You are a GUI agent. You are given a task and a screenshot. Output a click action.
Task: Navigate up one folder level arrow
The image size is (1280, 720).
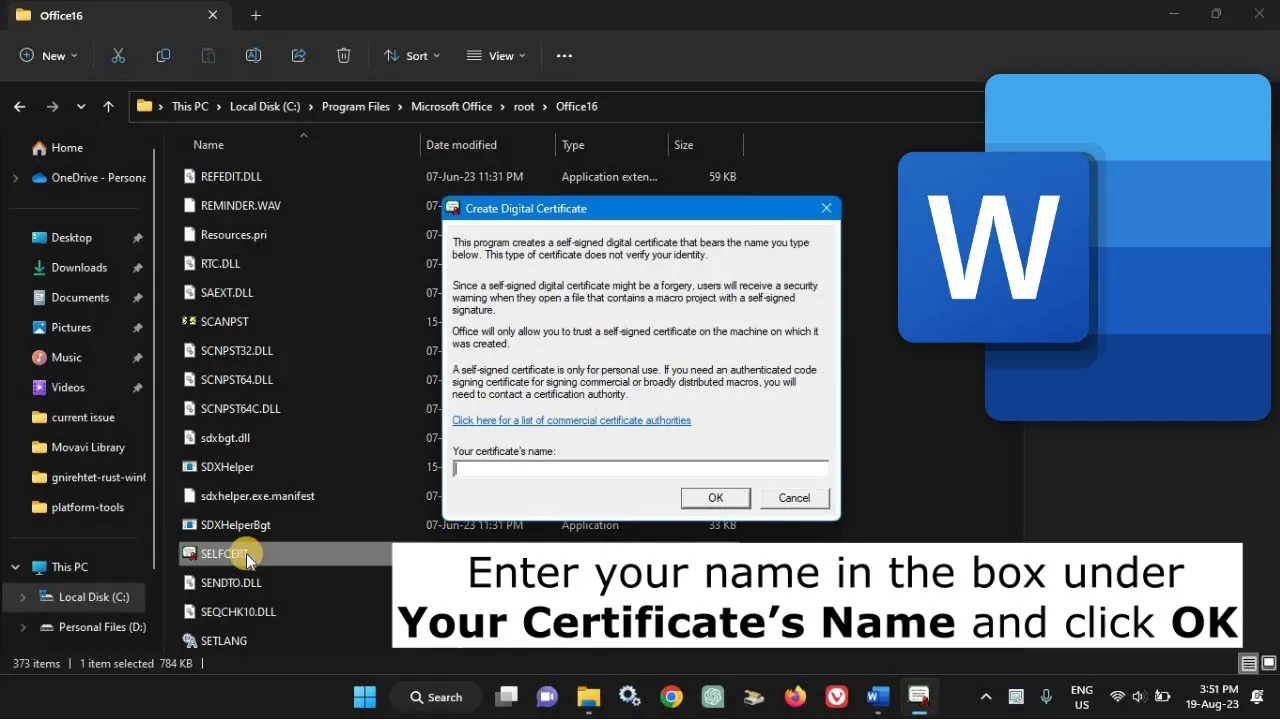click(x=108, y=106)
